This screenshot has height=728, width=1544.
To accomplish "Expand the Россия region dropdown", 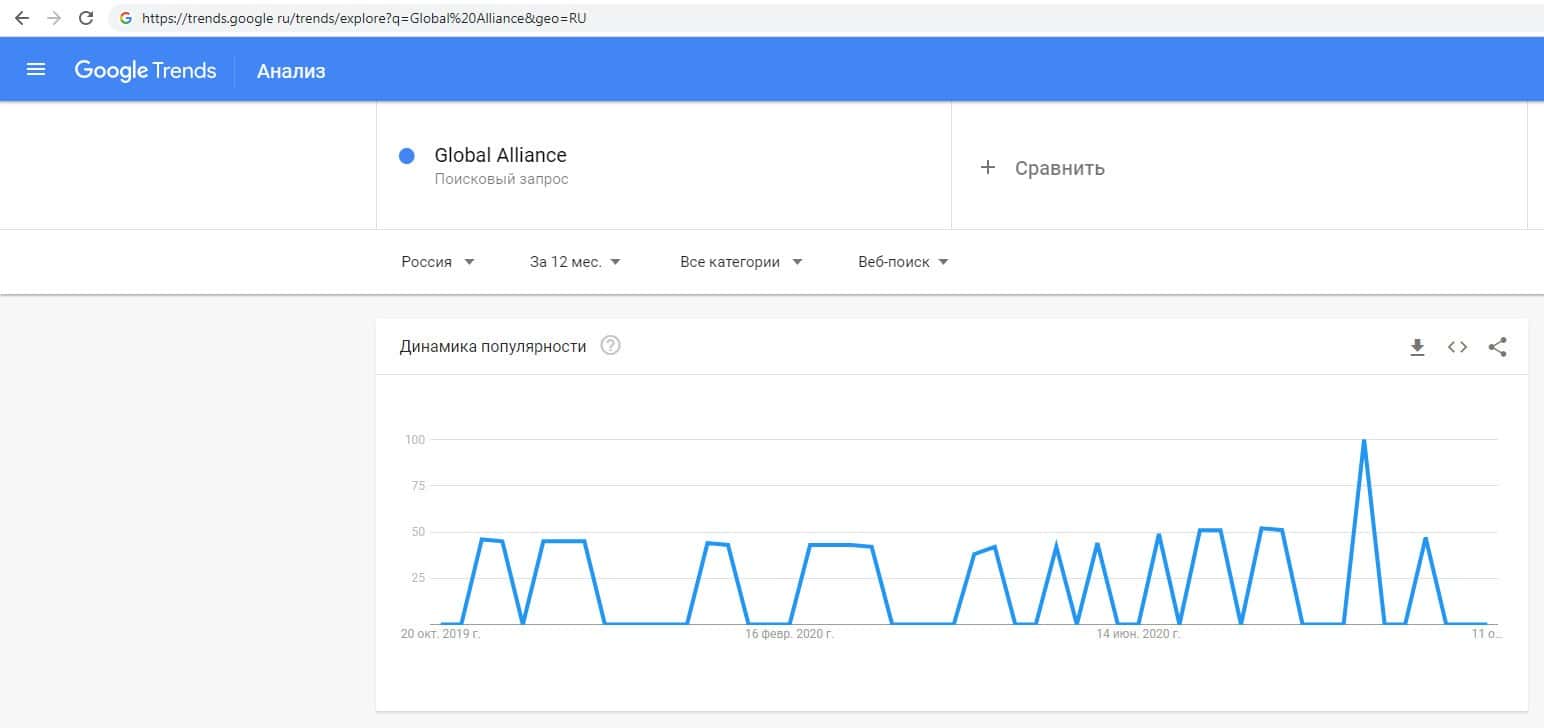I will click(438, 262).
